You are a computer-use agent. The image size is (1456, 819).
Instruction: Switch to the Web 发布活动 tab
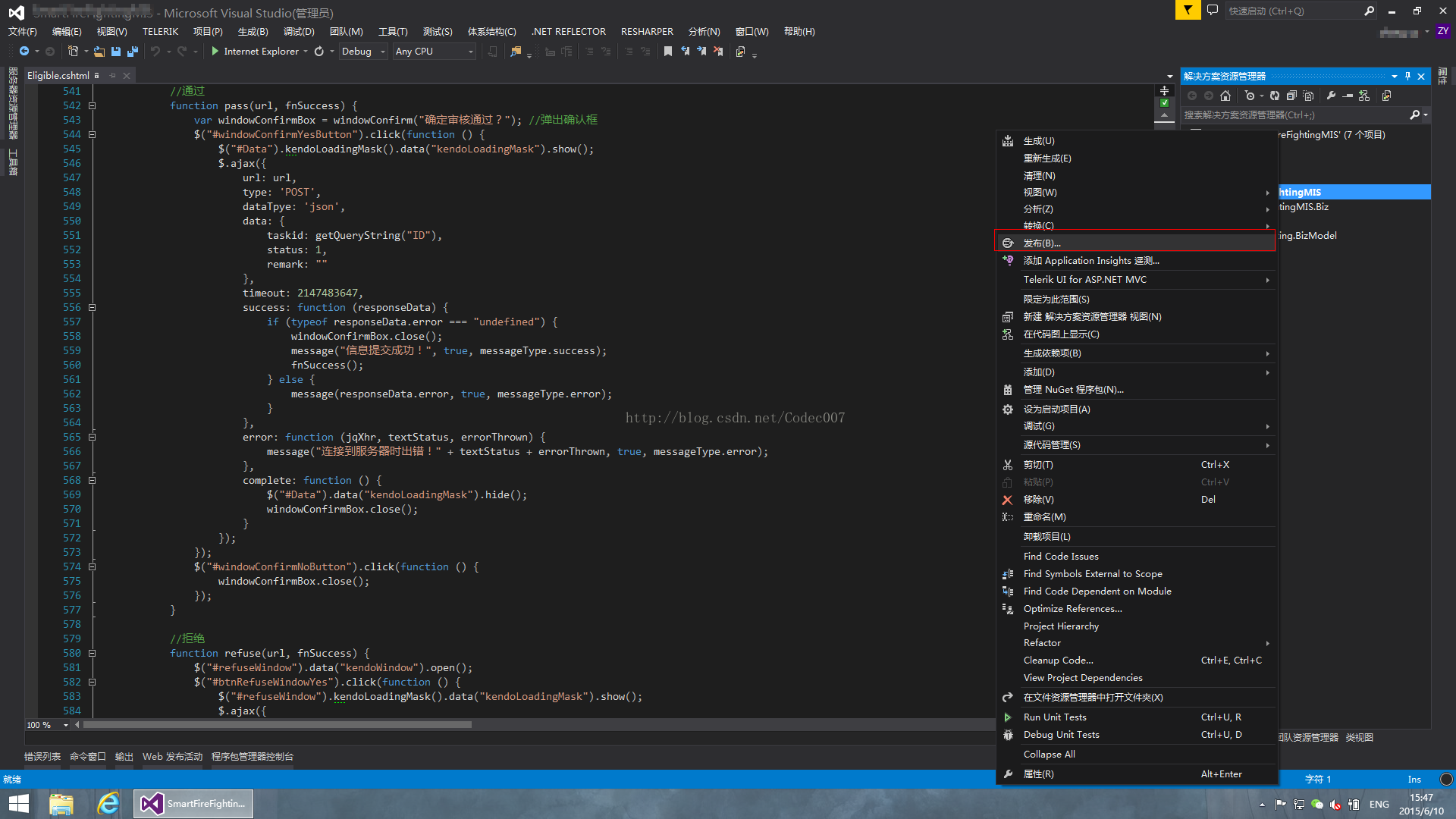pos(172,757)
